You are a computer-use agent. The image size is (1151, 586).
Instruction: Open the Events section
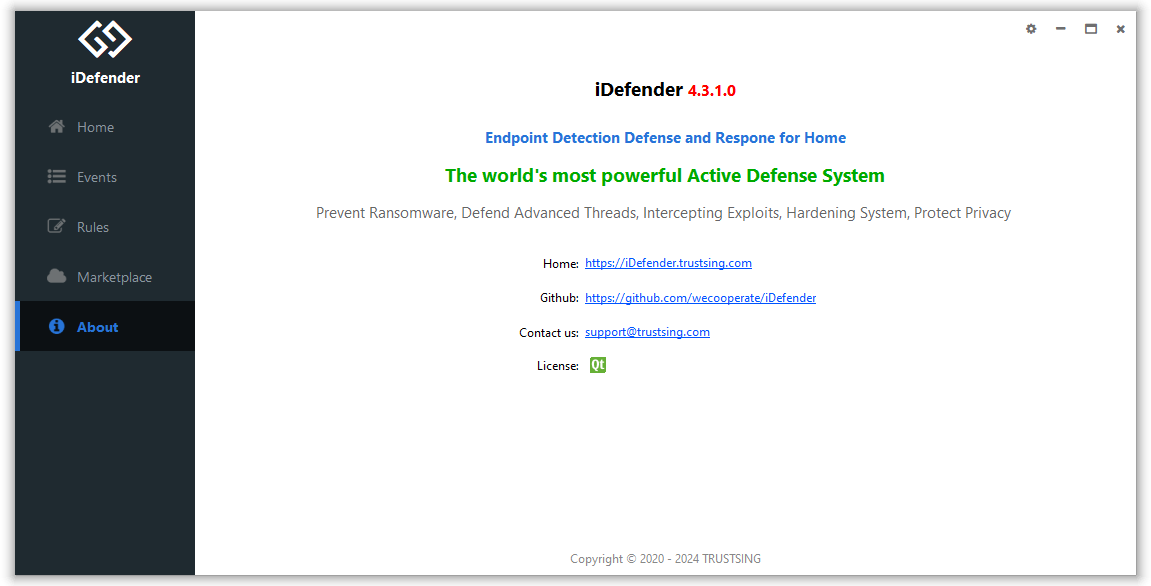click(x=105, y=177)
